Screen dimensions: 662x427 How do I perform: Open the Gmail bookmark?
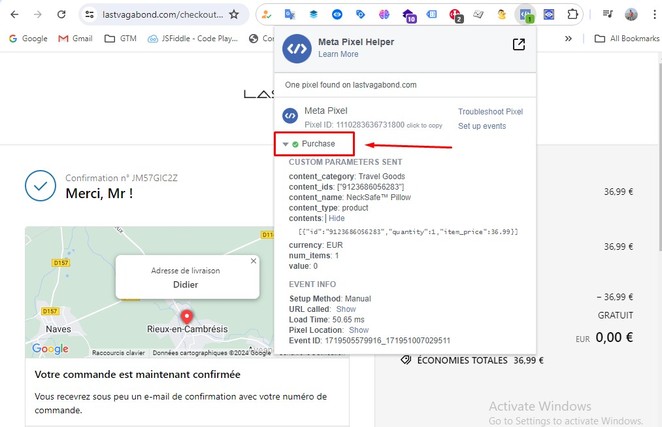(76, 38)
